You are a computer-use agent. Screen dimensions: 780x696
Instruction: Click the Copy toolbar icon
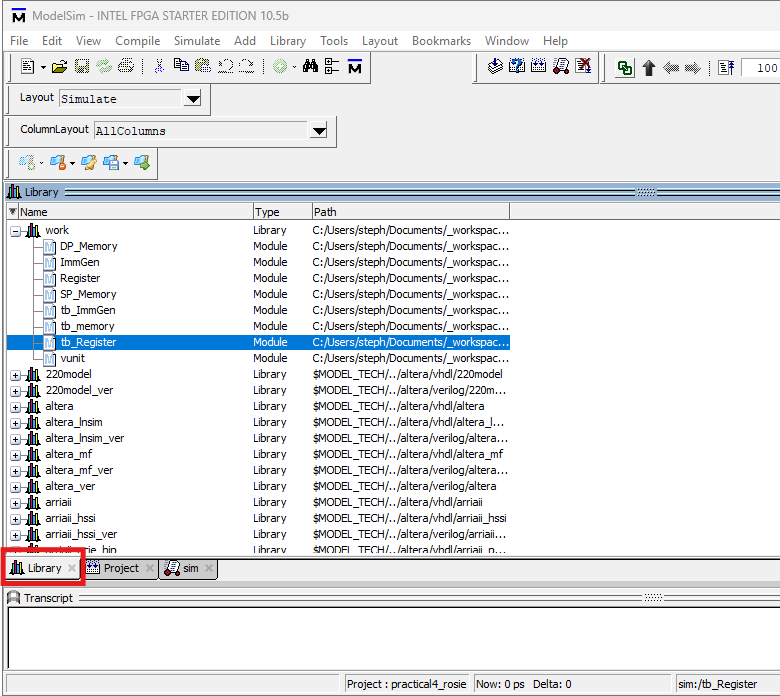click(181, 65)
